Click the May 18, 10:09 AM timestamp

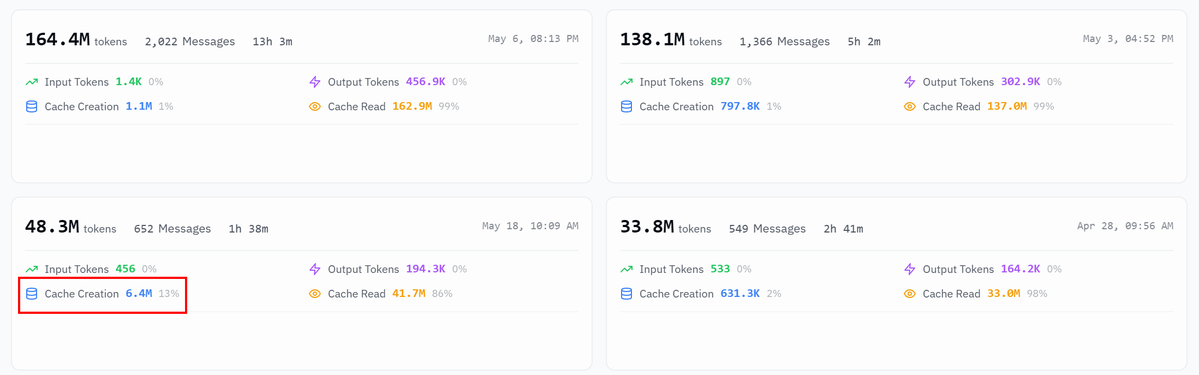tap(530, 226)
